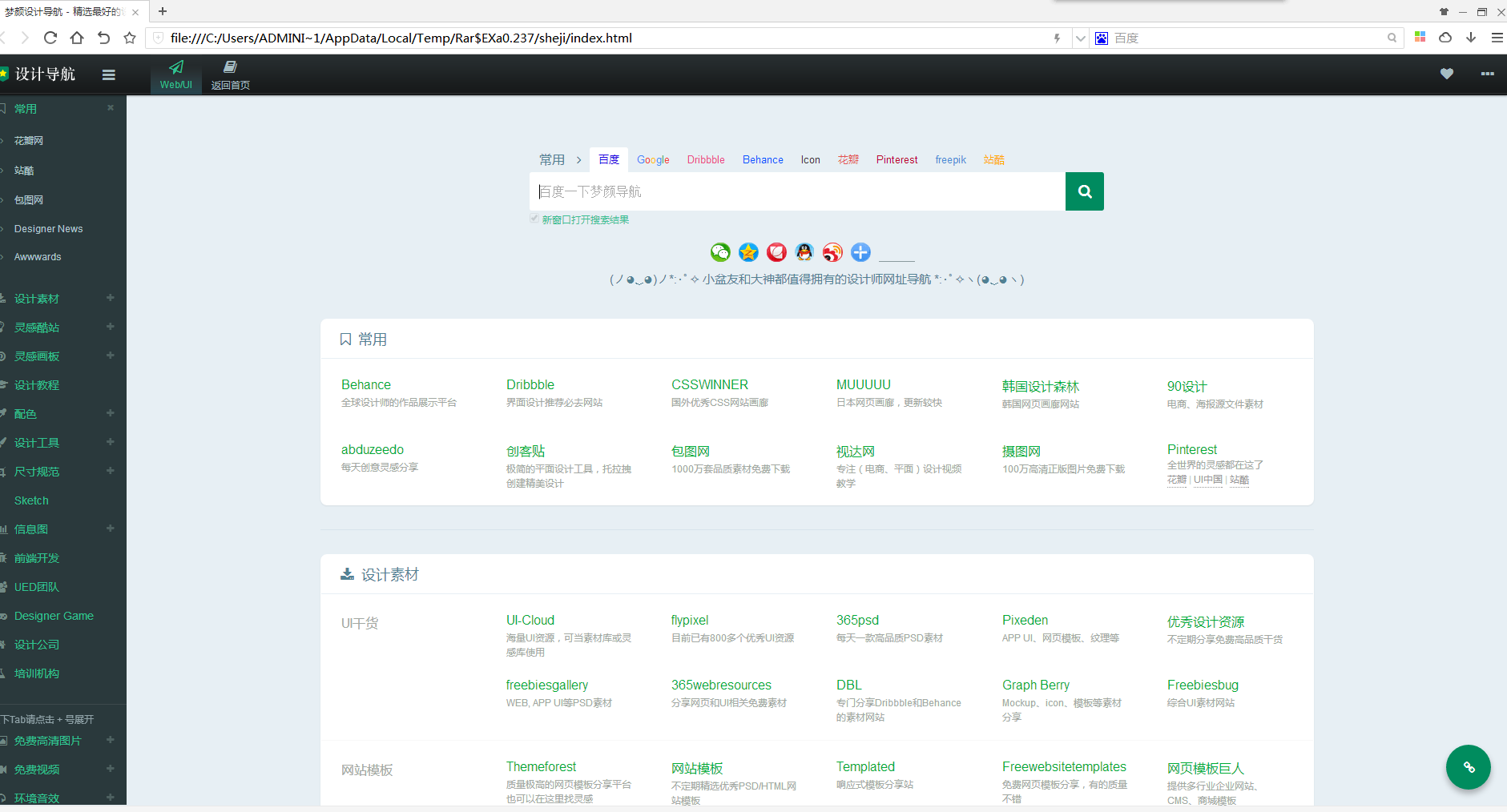Open the address bar dropdown chevron
The image size is (1507, 812).
1080,38
